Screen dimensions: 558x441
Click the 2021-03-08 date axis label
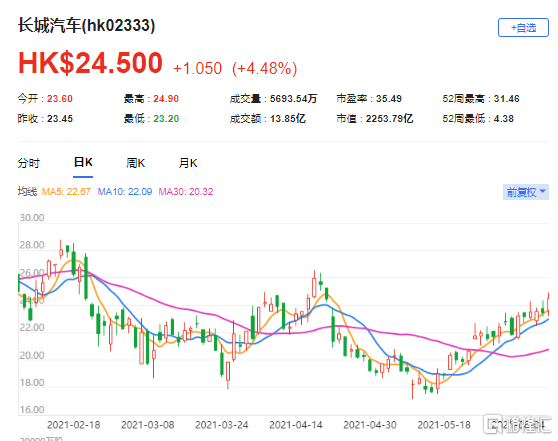click(x=148, y=425)
